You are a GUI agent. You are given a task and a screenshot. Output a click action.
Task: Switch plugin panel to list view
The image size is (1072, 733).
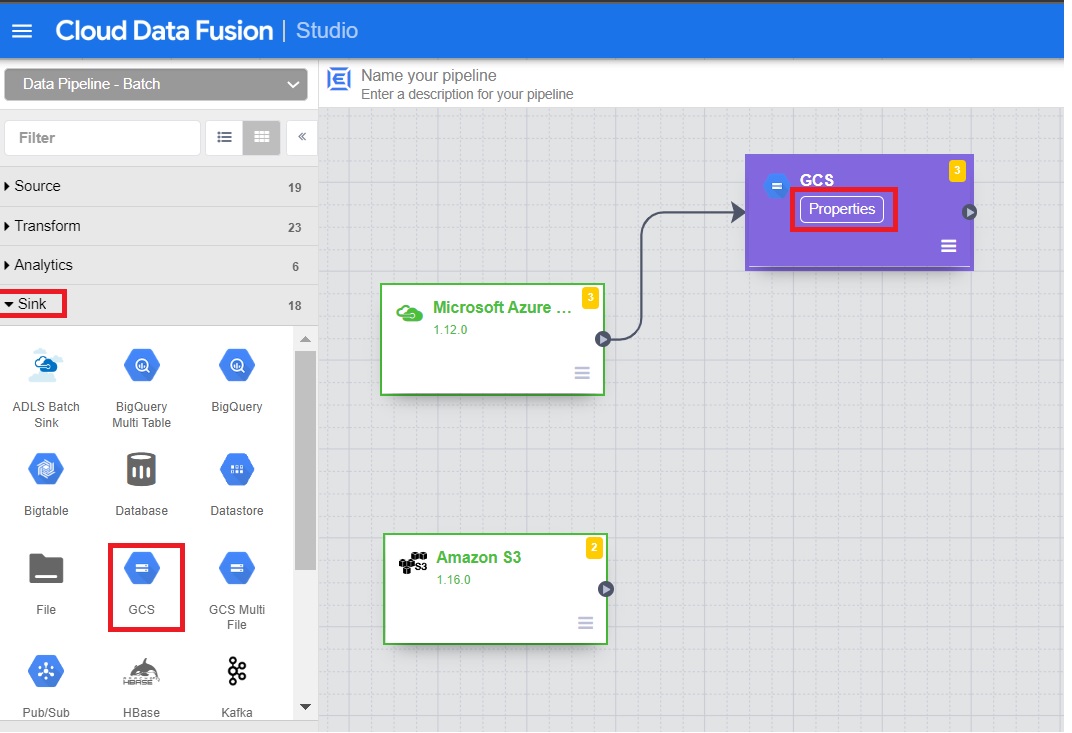pyautogui.click(x=224, y=137)
